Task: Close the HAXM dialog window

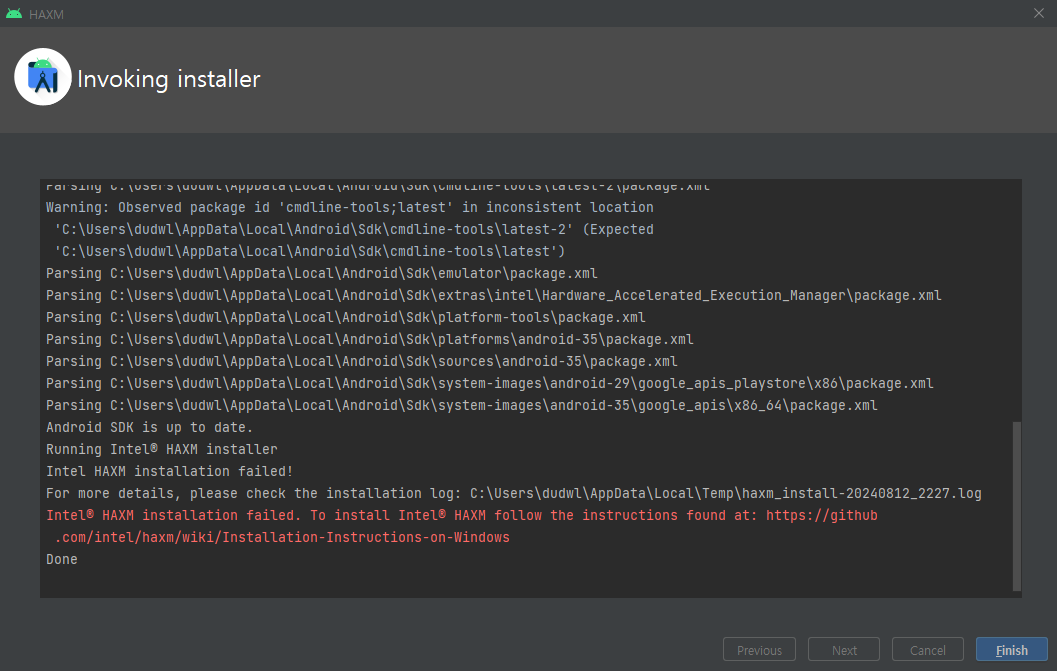Action: tap(1039, 13)
